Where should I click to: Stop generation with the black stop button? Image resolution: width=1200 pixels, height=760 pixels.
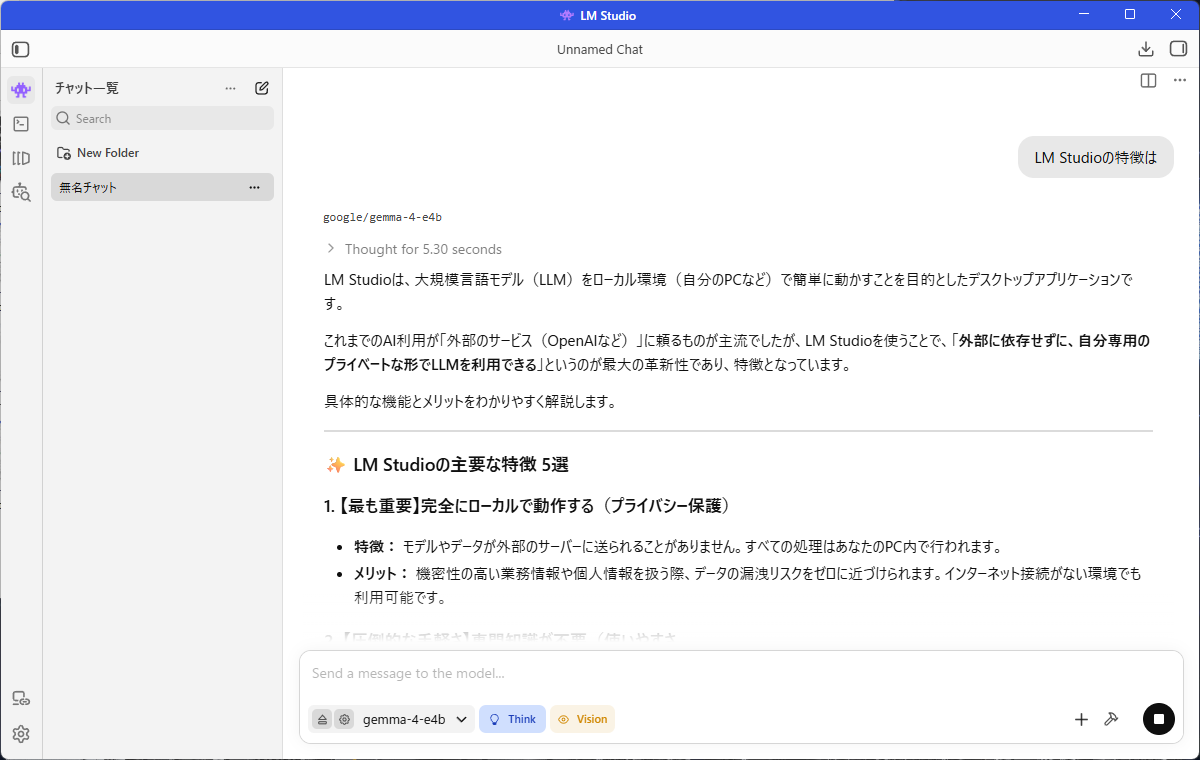(1159, 719)
